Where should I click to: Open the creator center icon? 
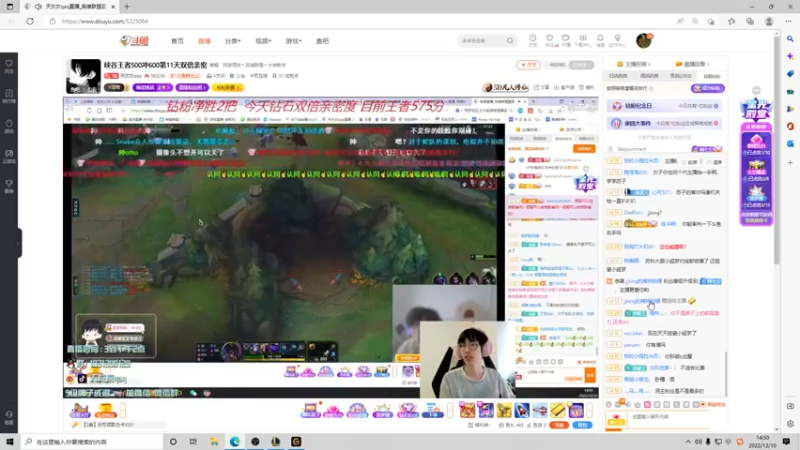pos(617,40)
